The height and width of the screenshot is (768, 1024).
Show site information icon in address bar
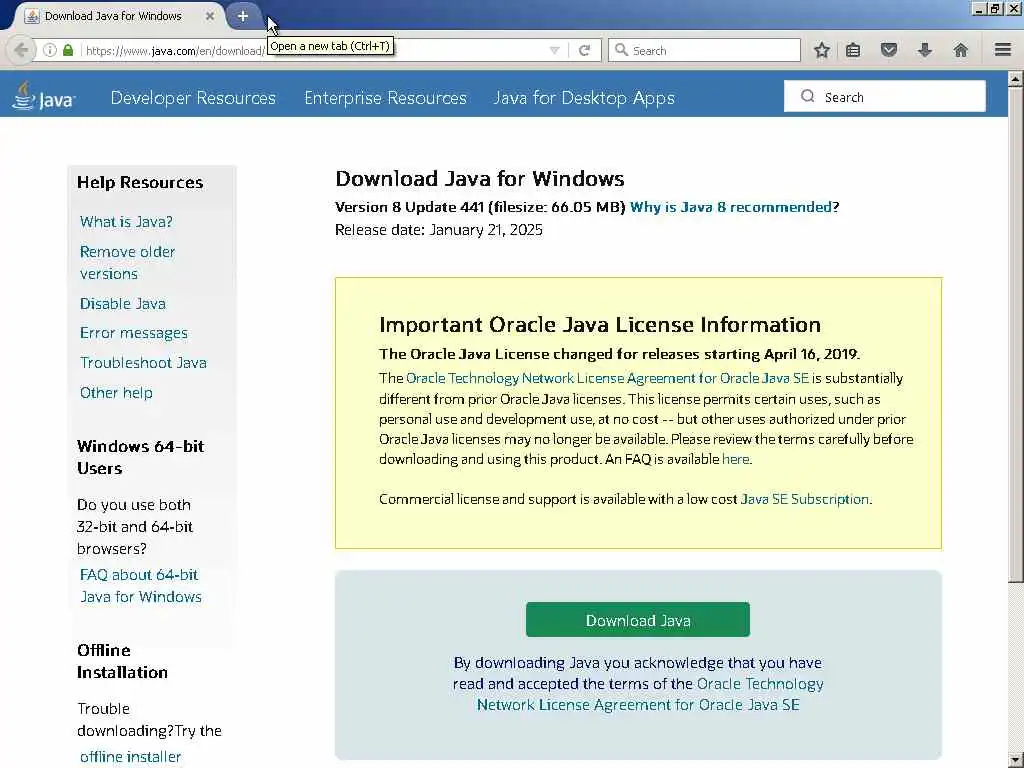tap(50, 50)
